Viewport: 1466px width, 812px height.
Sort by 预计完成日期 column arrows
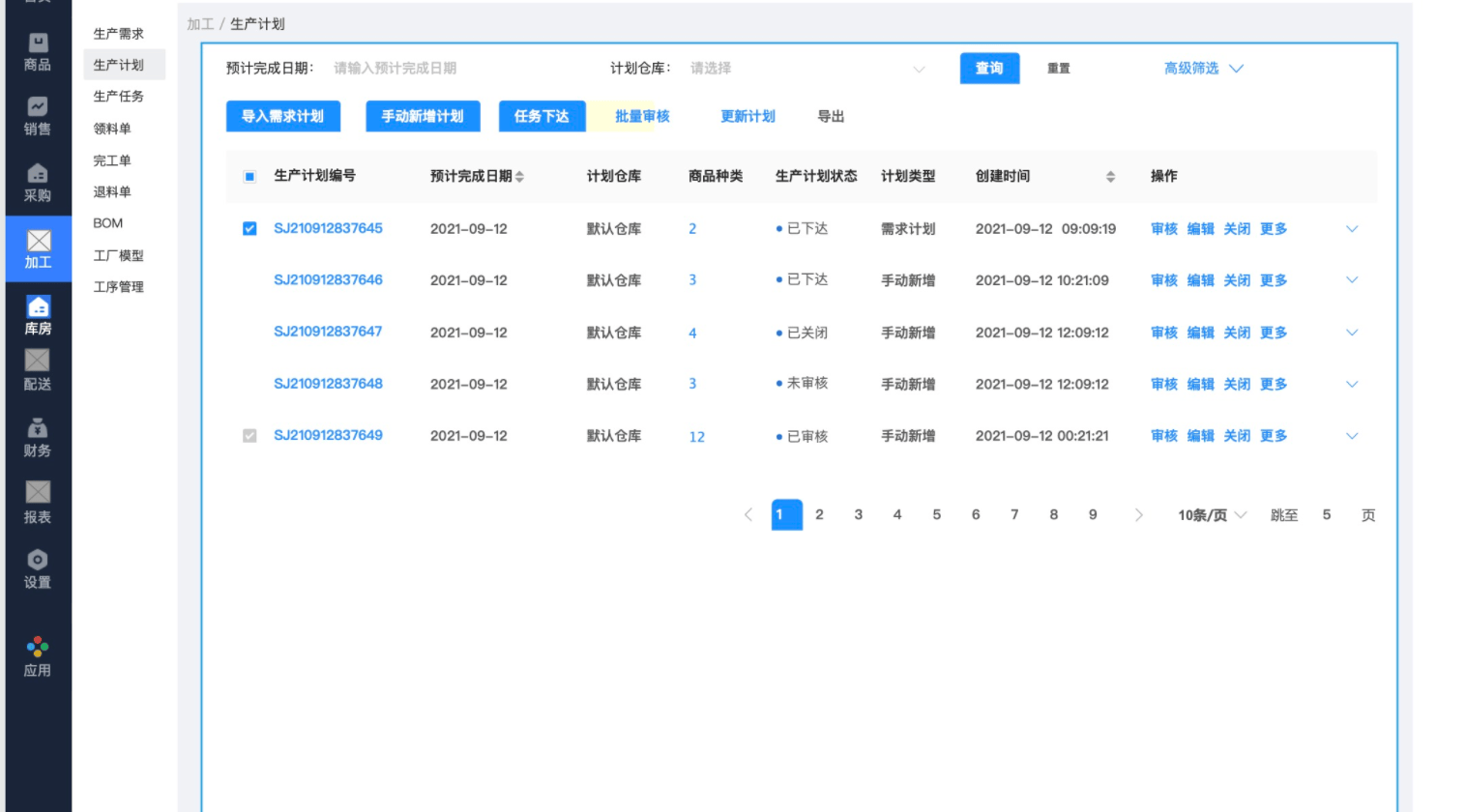point(519,176)
